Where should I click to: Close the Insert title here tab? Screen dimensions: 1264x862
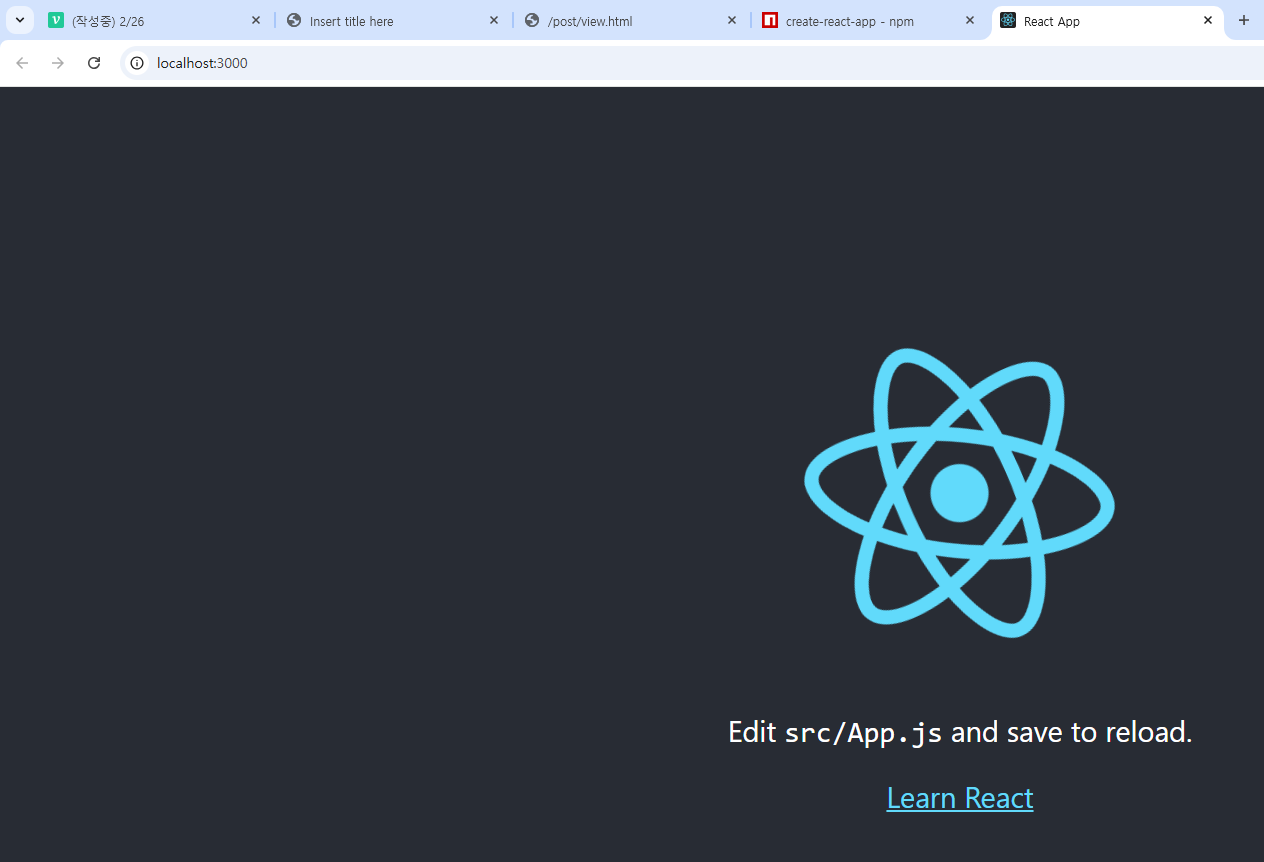(494, 20)
